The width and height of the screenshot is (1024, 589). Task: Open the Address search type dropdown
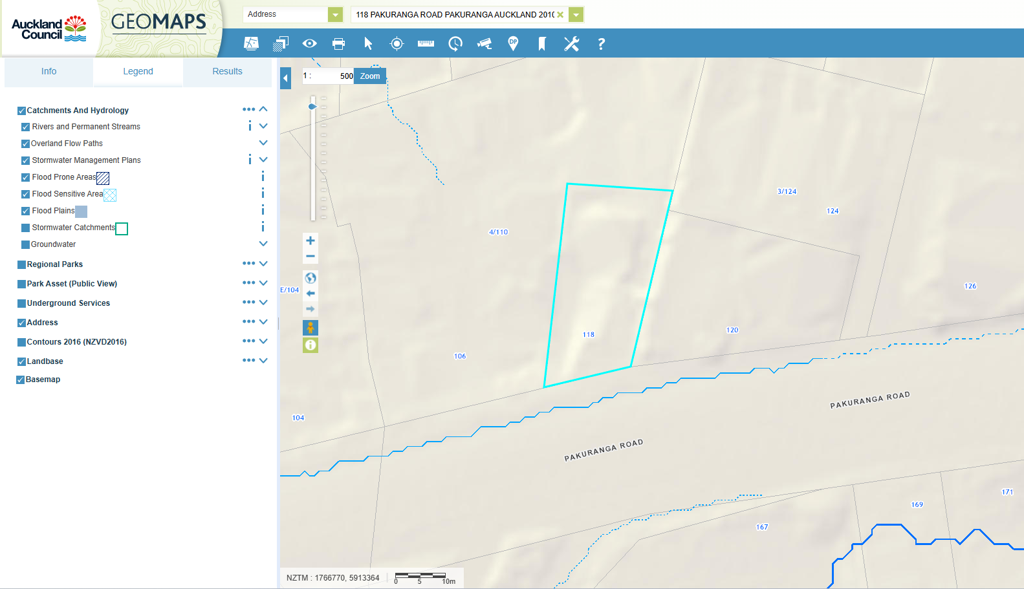click(335, 15)
